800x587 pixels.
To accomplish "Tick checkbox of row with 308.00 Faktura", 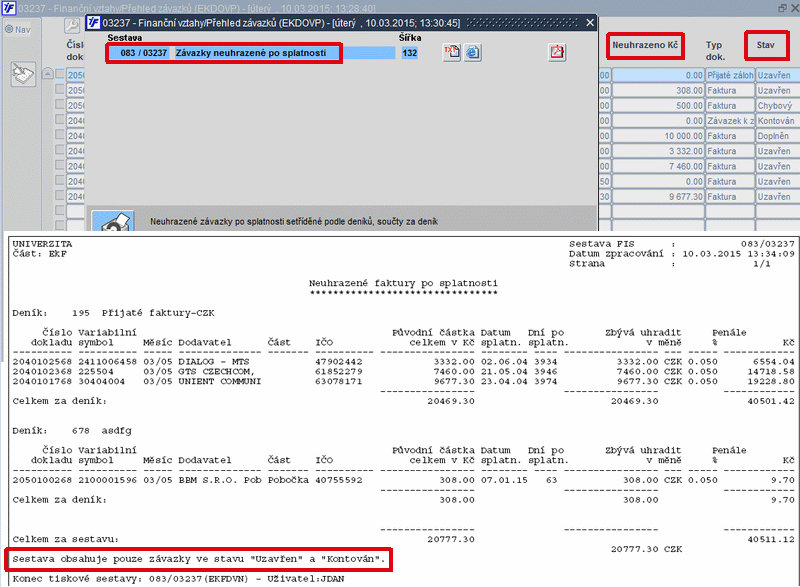I will (60, 89).
